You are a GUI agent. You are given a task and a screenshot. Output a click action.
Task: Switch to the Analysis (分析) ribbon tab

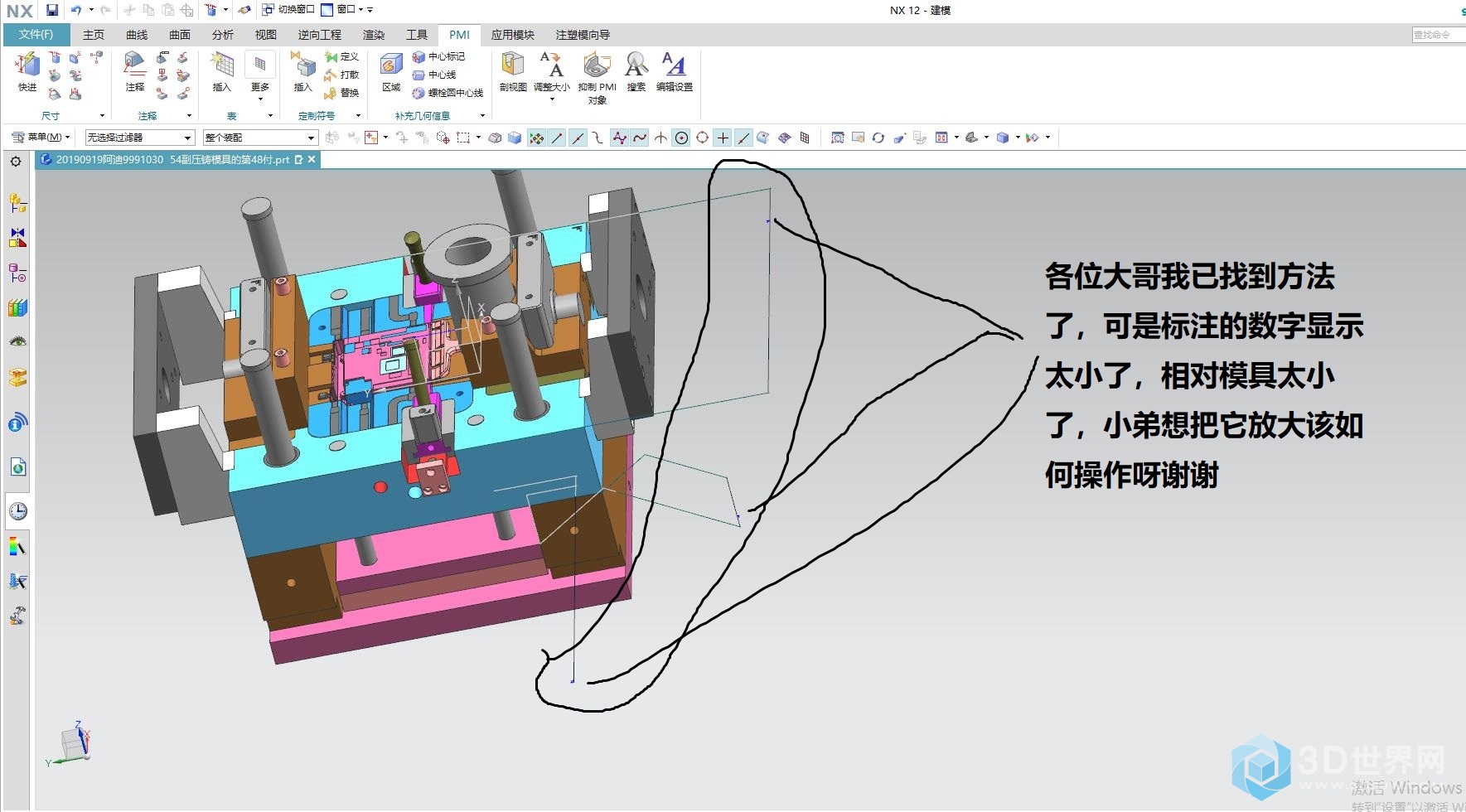223,35
